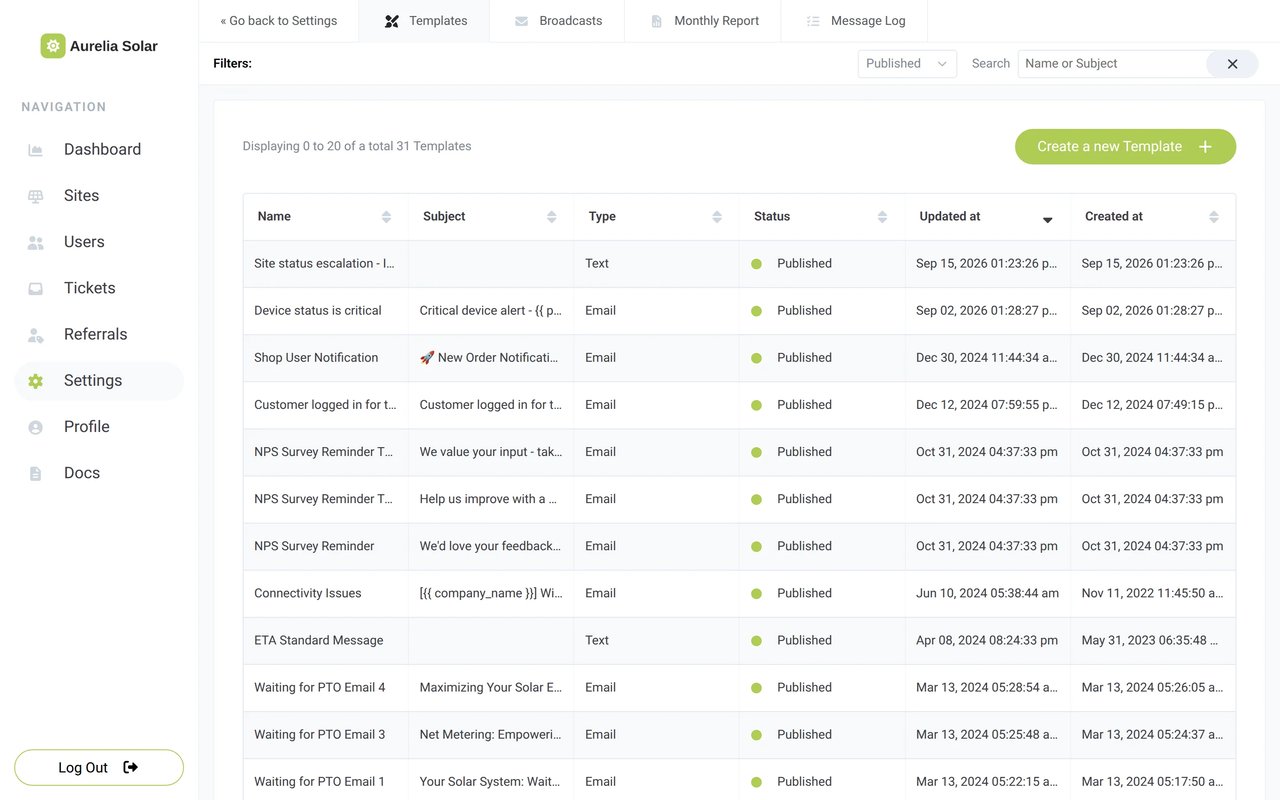Sort by the Created at column arrows
This screenshot has width=1280, height=800.
click(x=1213, y=217)
